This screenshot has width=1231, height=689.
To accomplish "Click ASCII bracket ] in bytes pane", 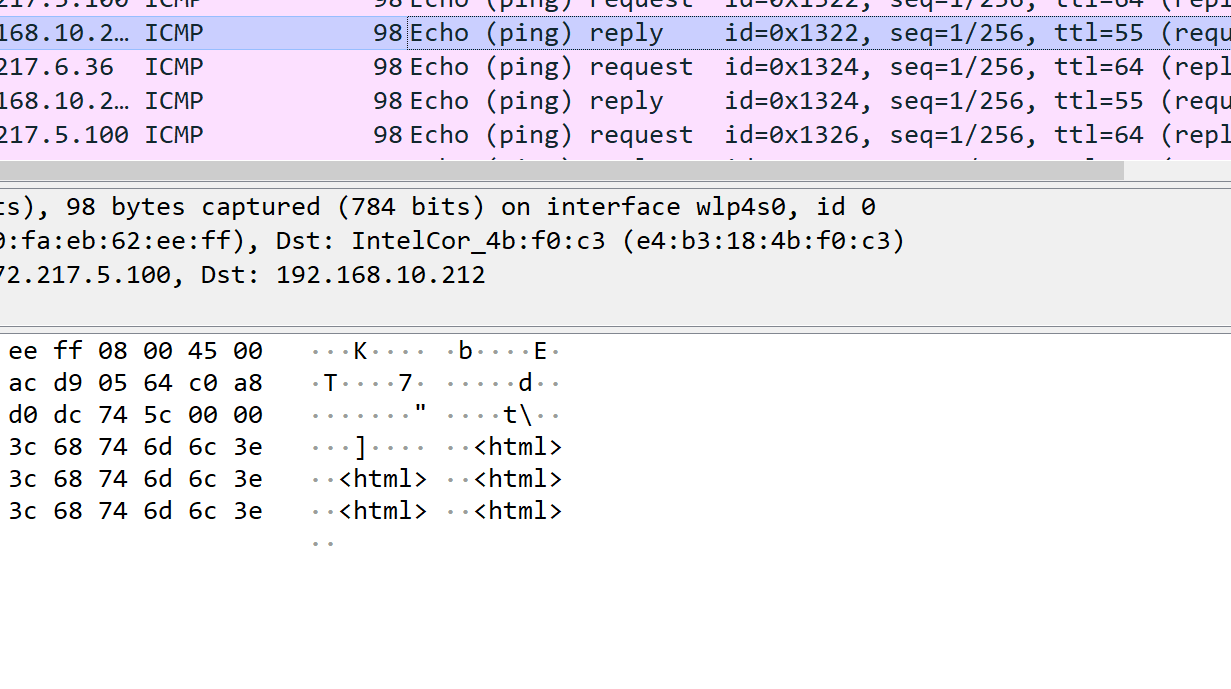I will tap(360, 447).
